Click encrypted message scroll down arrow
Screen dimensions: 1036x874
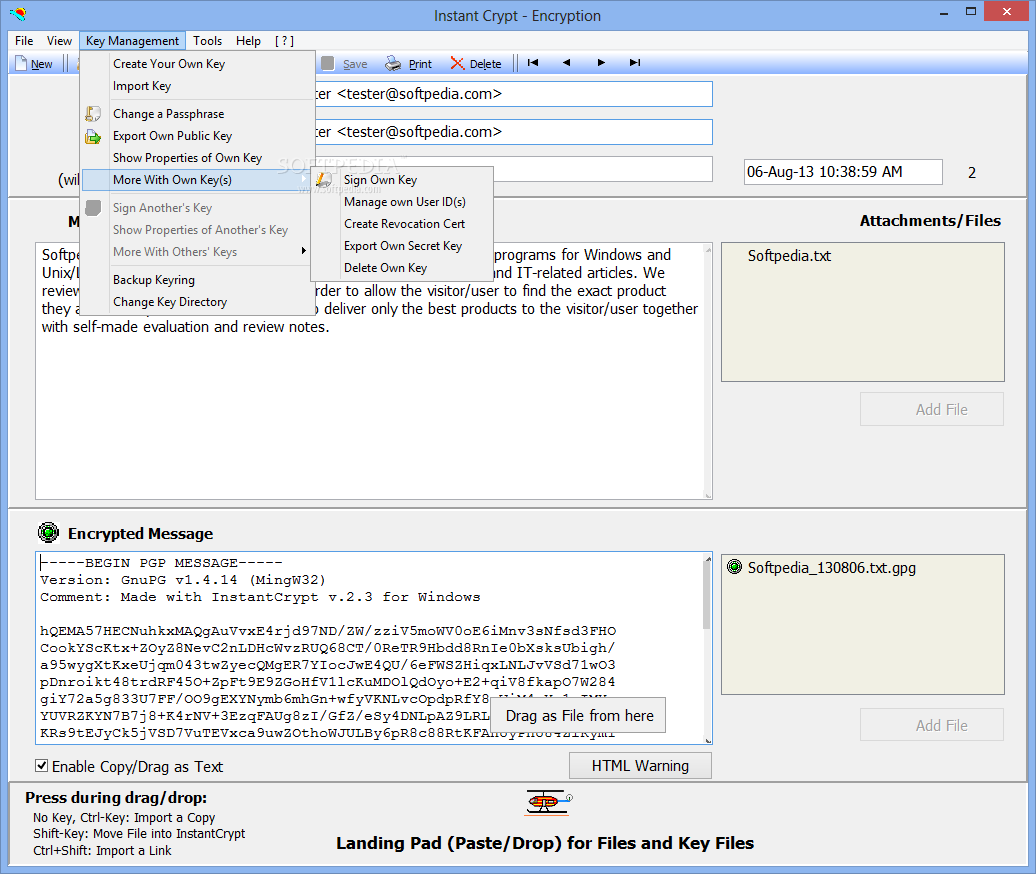(x=708, y=740)
